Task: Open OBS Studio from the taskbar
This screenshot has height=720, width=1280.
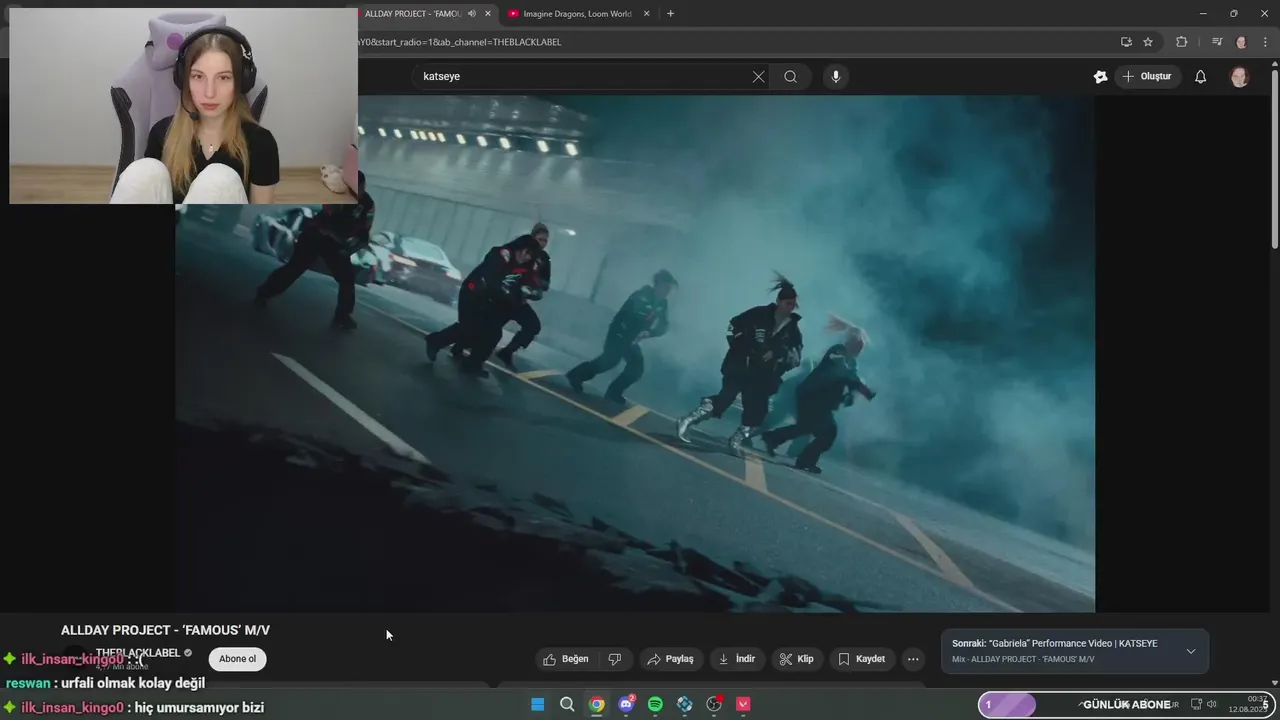Action: 714,704
